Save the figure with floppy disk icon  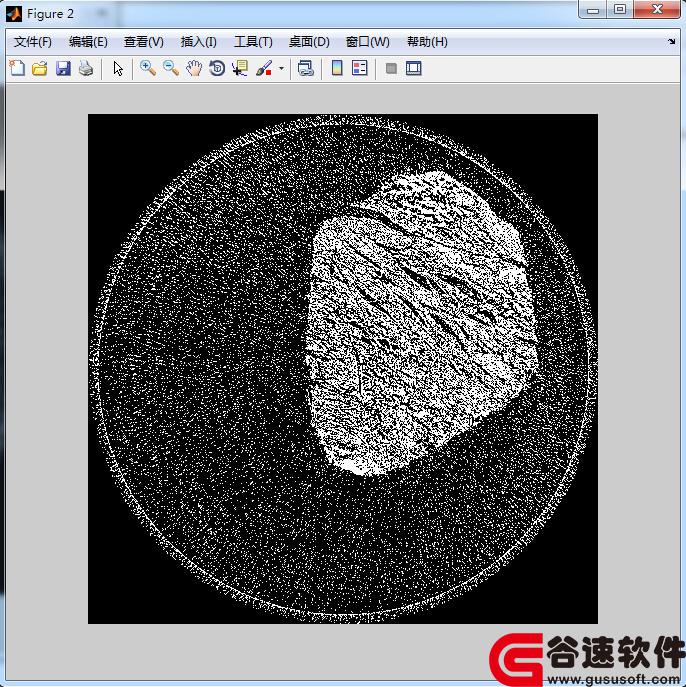[x=63, y=68]
